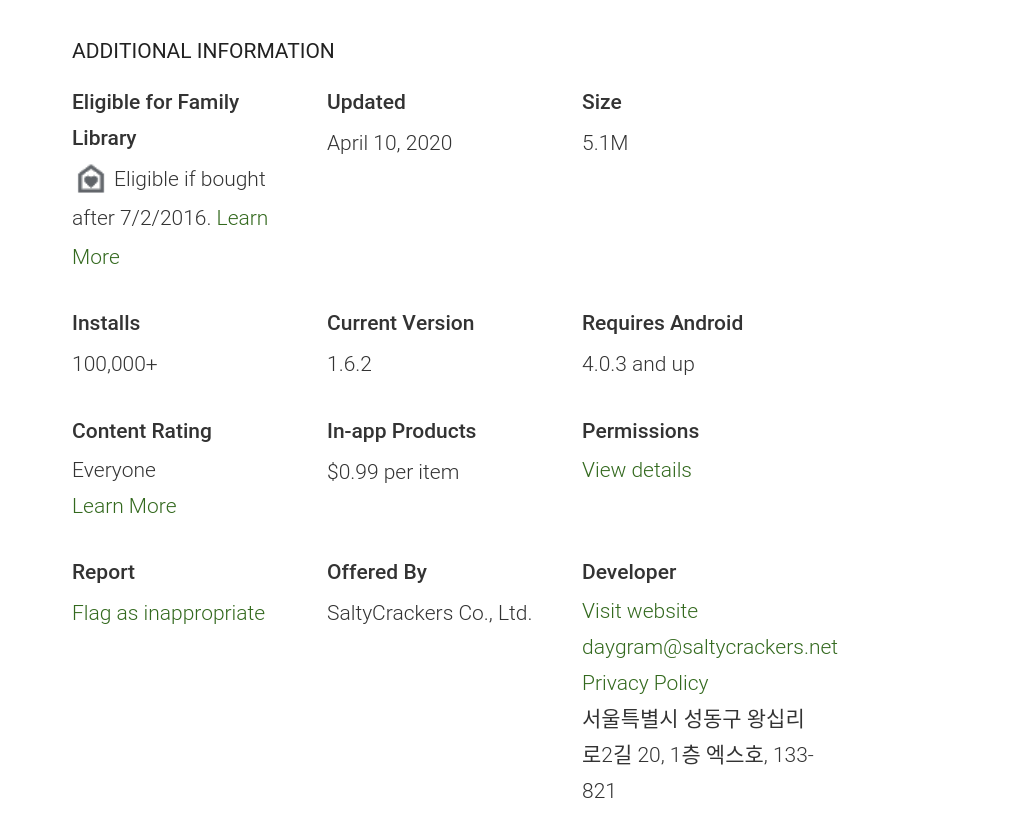Image resolution: width=1014 pixels, height=838 pixels.
Task: Click the Updated date April 10, 2020
Action: click(x=389, y=143)
